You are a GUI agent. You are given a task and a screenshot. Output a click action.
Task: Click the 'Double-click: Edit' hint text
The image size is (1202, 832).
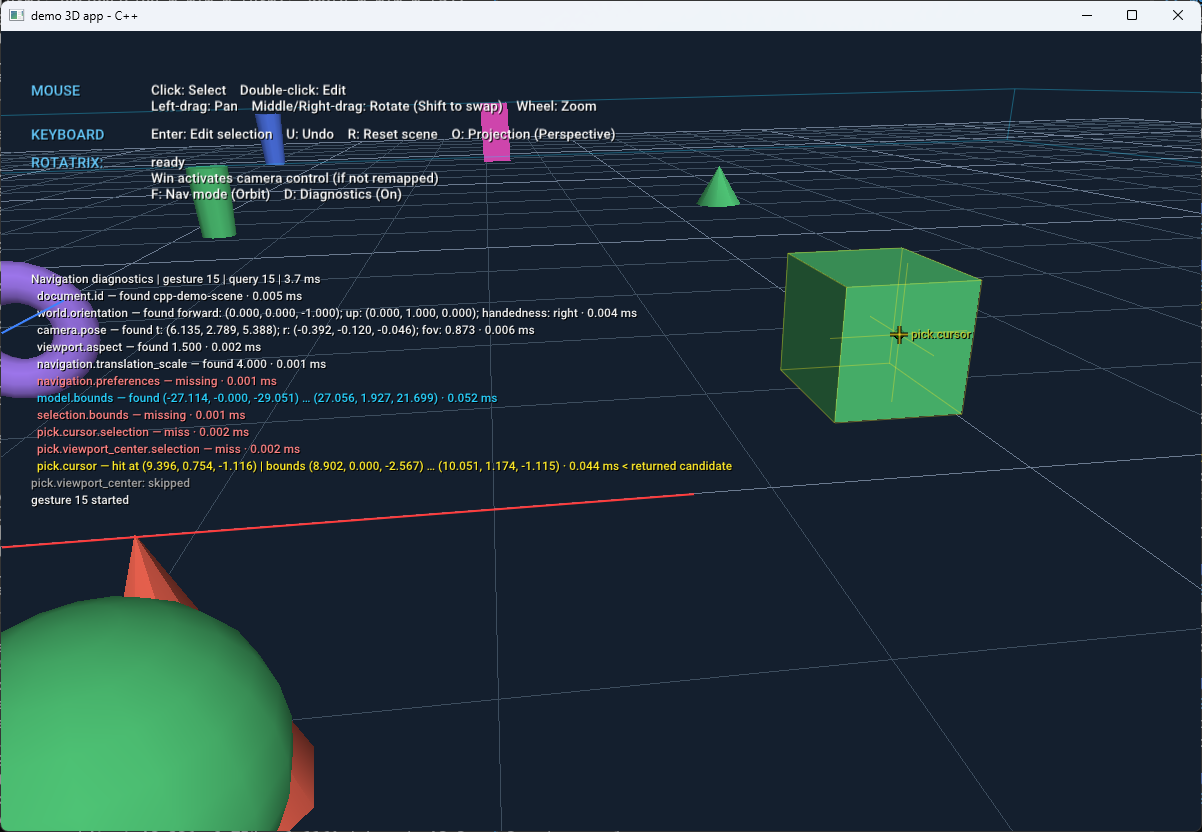click(x=293, y=90)
